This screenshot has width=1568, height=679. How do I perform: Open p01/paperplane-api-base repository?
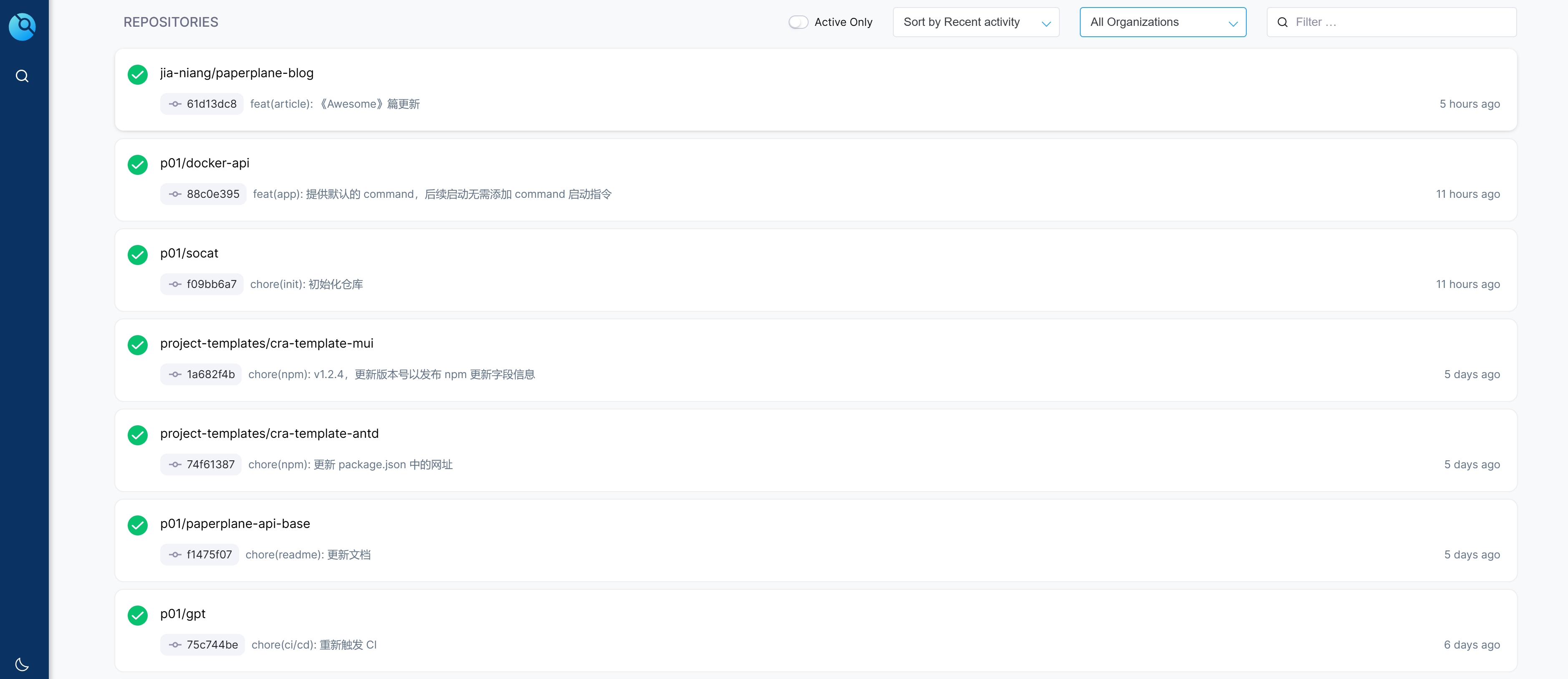pos(235,523)
